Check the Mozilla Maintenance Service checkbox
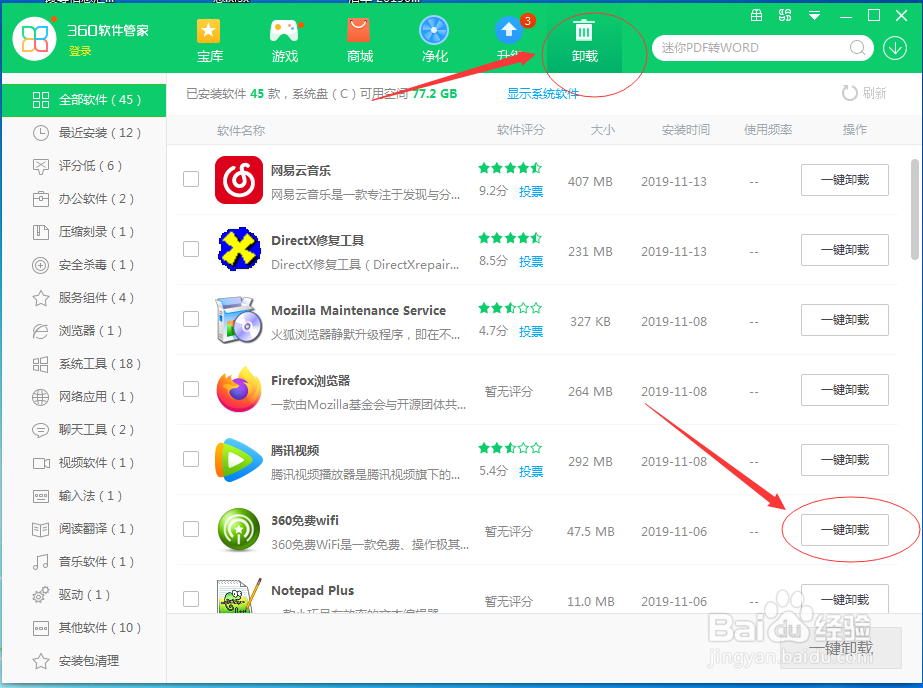Viewport: 923px width, 688px height. point(191,319)
